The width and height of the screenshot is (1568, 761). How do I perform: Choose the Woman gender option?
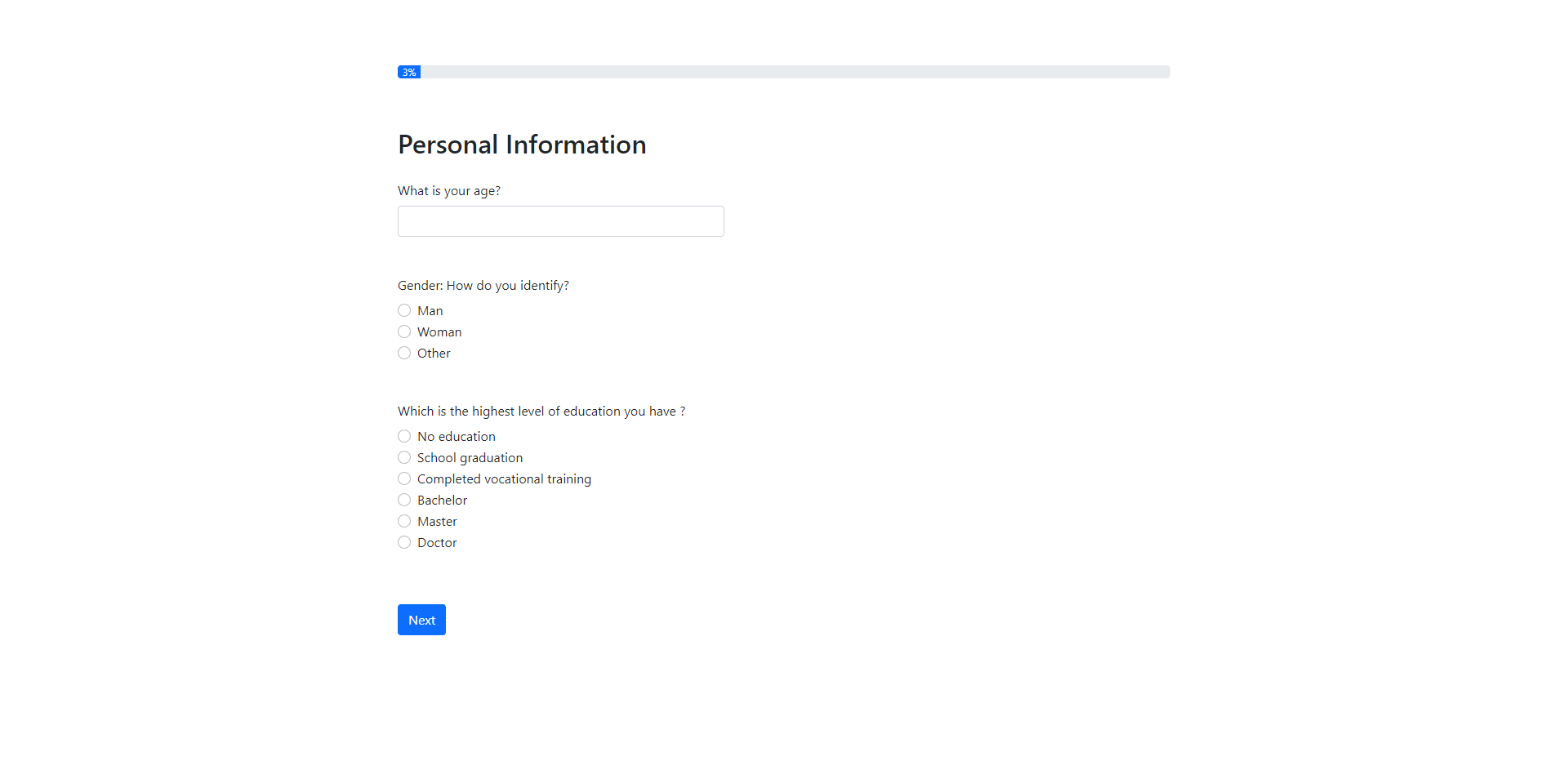coord(404,332)
